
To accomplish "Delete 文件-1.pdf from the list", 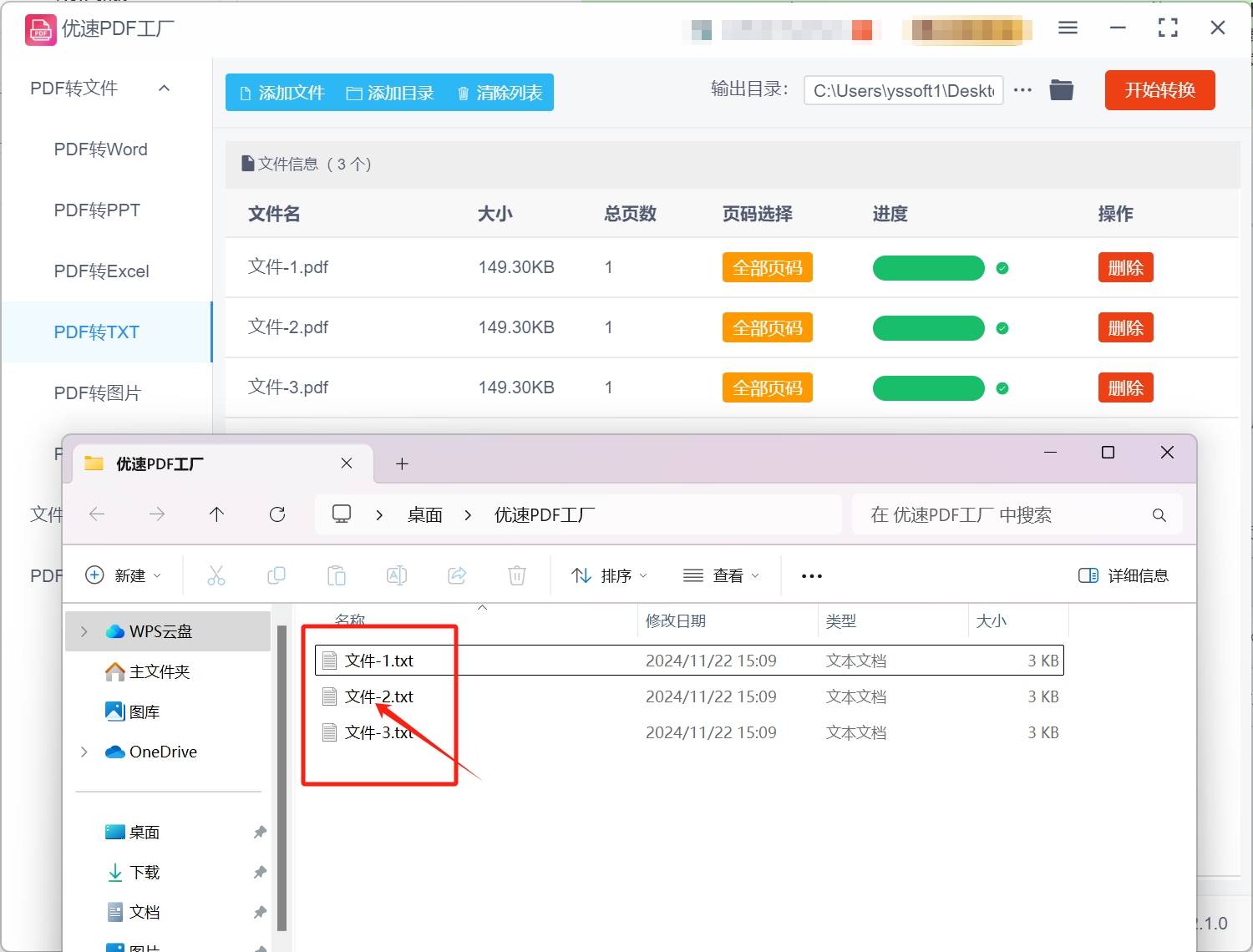I will [x=1125, y=268].
